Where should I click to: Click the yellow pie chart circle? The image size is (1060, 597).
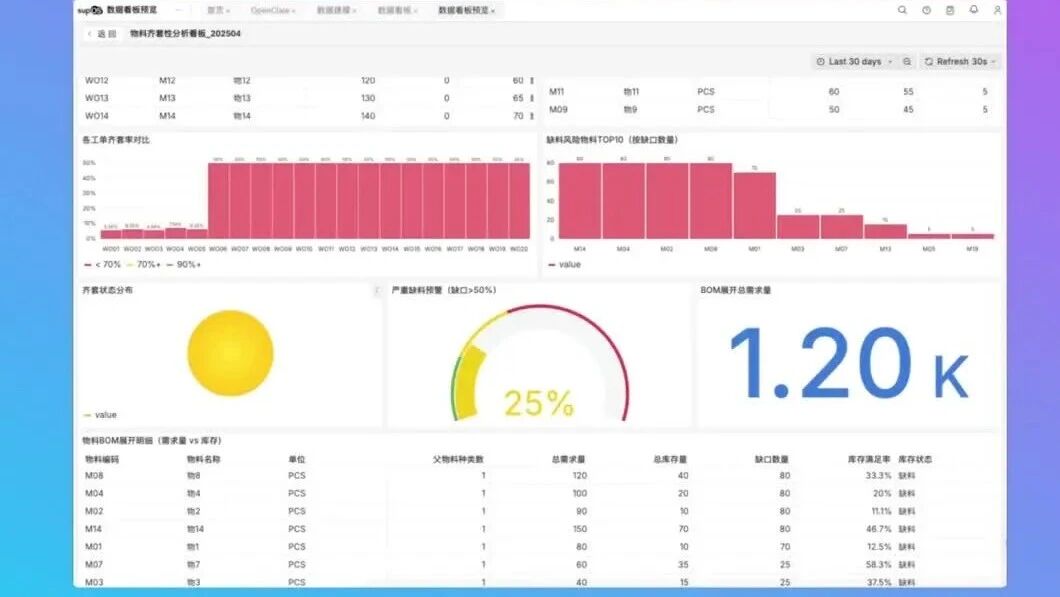click(x=231, y=353)
